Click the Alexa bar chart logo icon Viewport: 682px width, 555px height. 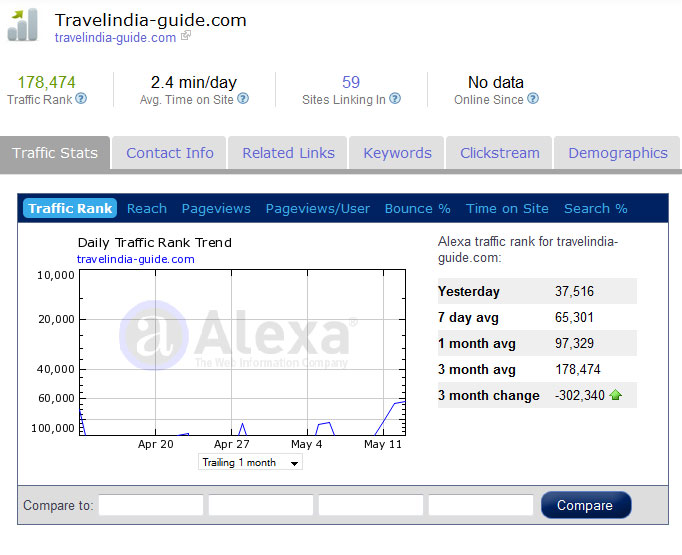[23, 26]
